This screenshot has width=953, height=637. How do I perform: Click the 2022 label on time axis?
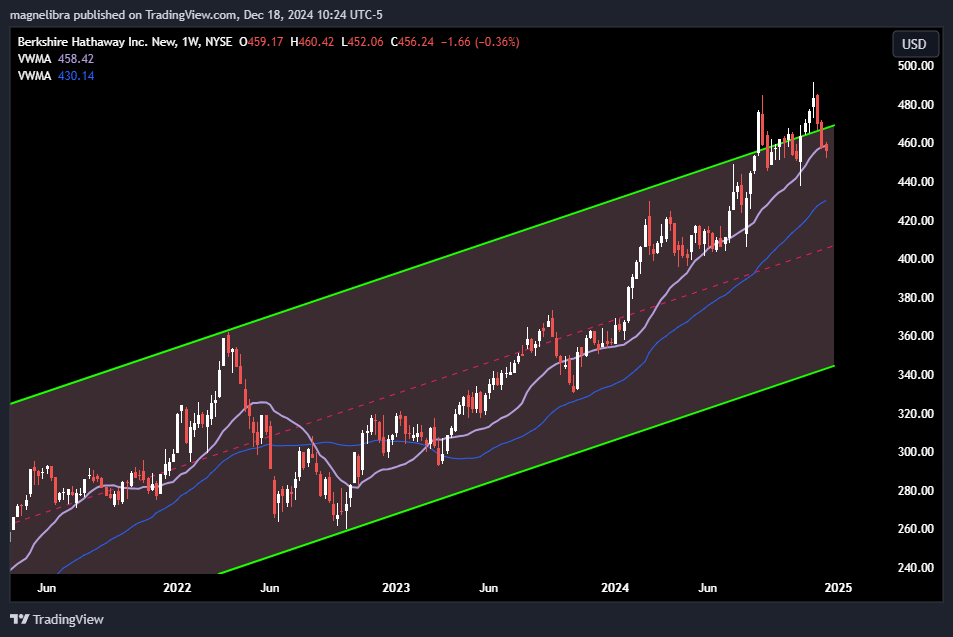pos(177,588)
